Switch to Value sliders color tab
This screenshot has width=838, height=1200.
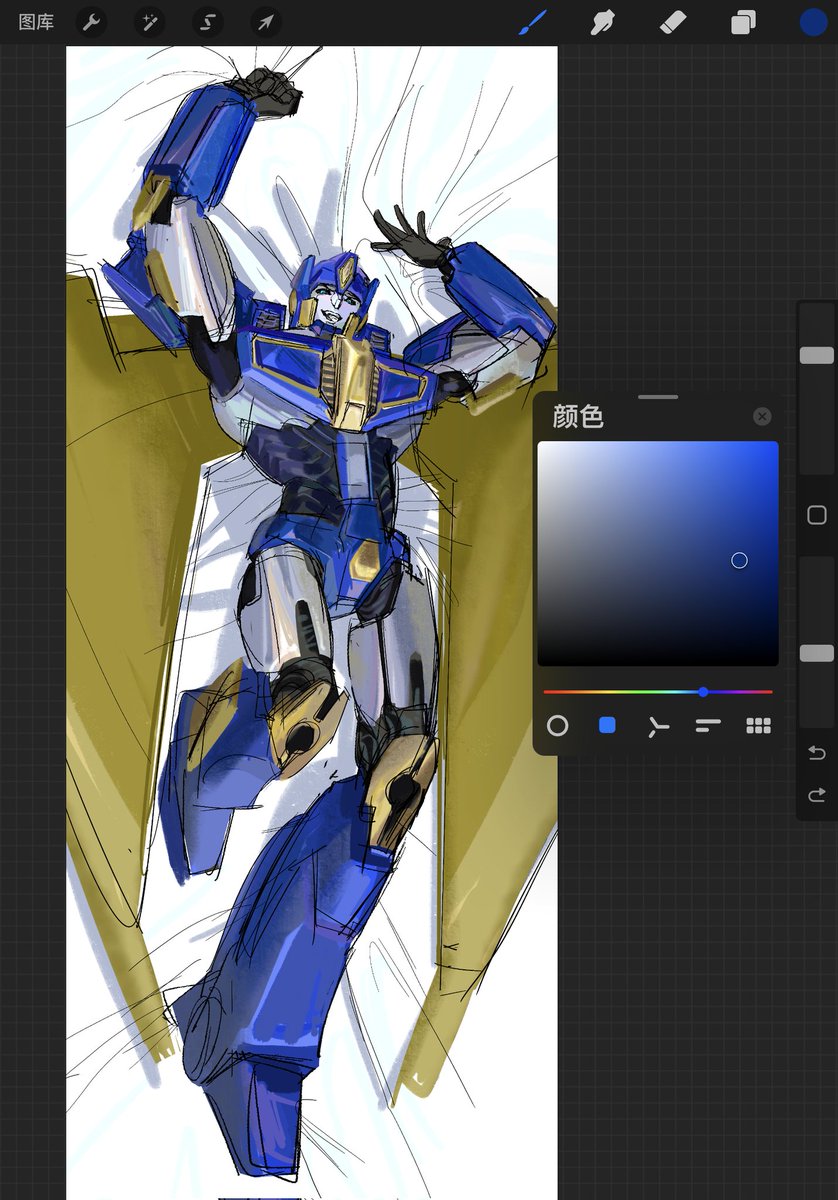click(x=708, y=726)
